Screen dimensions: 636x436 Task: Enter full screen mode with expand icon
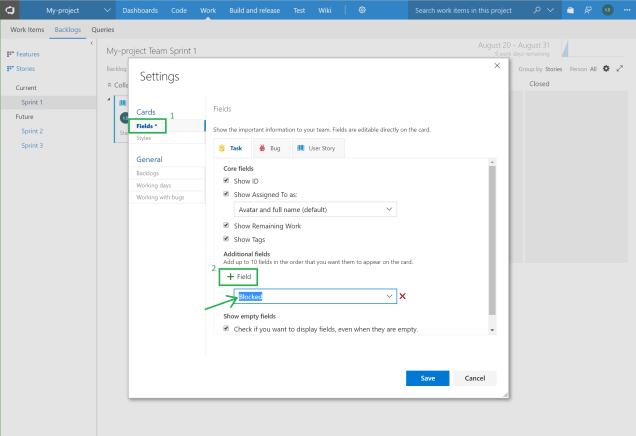point(620,69)
